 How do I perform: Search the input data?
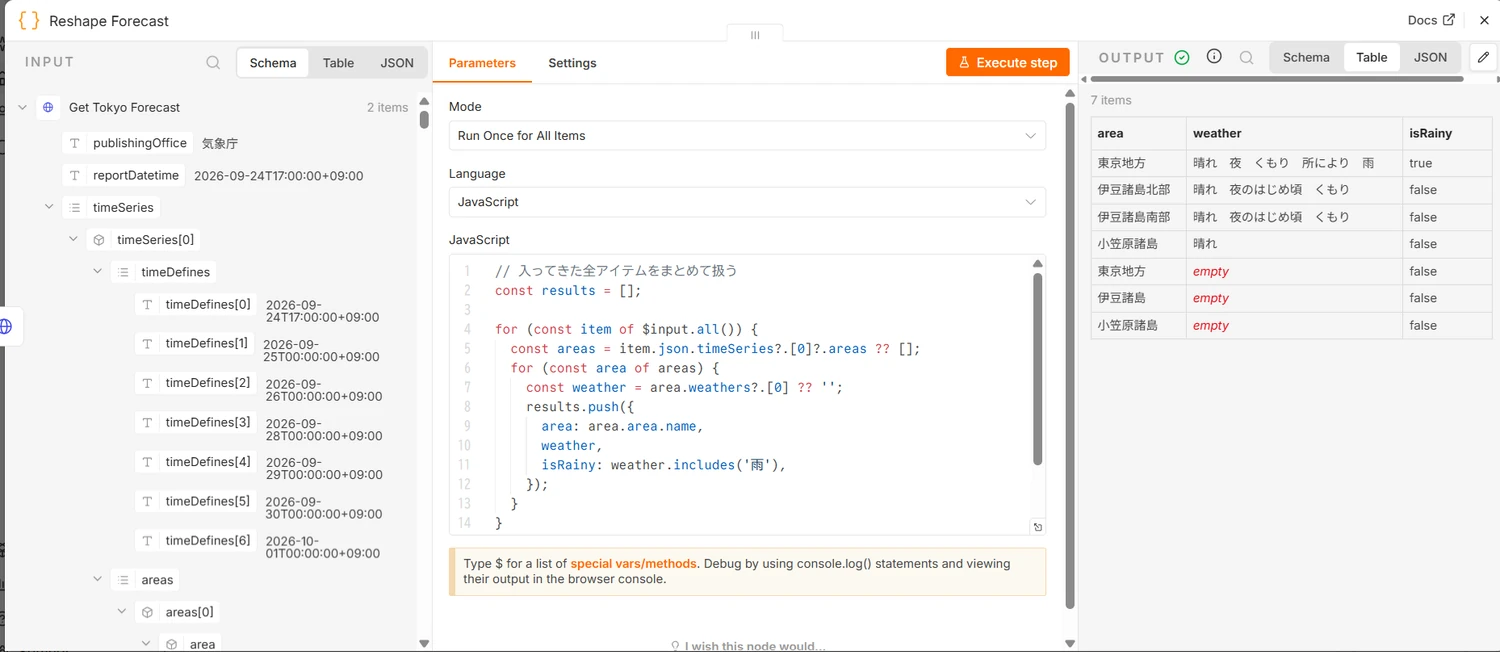(x=213, y=62)
